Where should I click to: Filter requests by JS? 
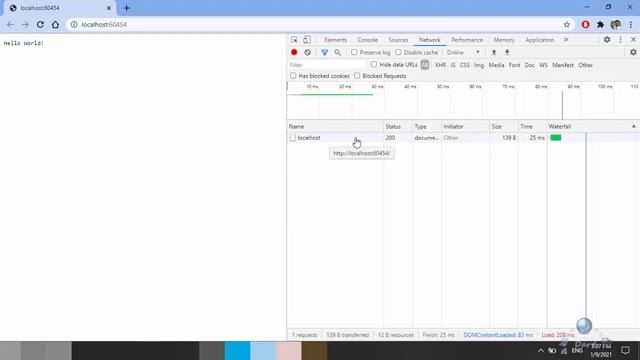[x=453, y=65]
